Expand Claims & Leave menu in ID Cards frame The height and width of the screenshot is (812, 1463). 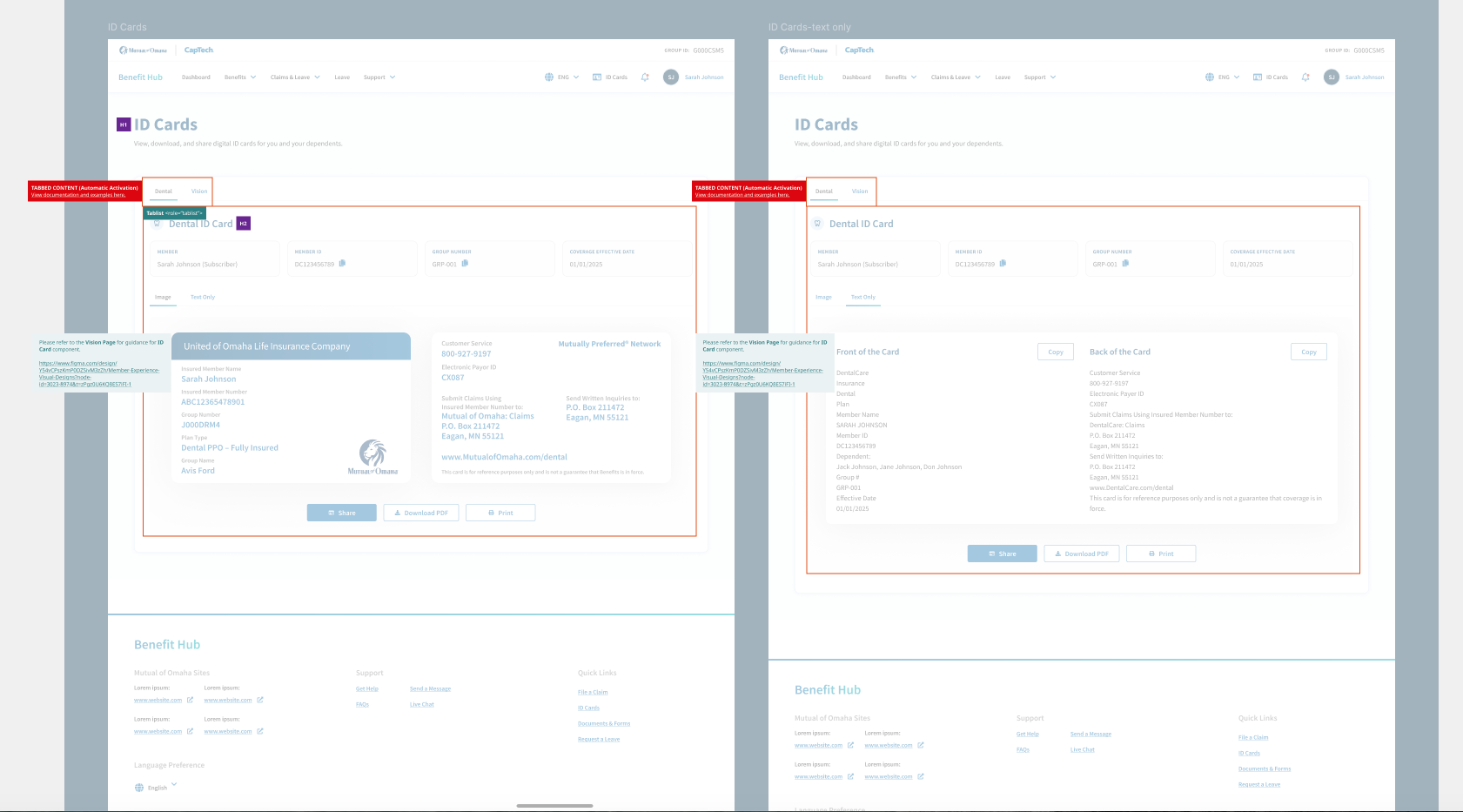(x=295, y=77)
